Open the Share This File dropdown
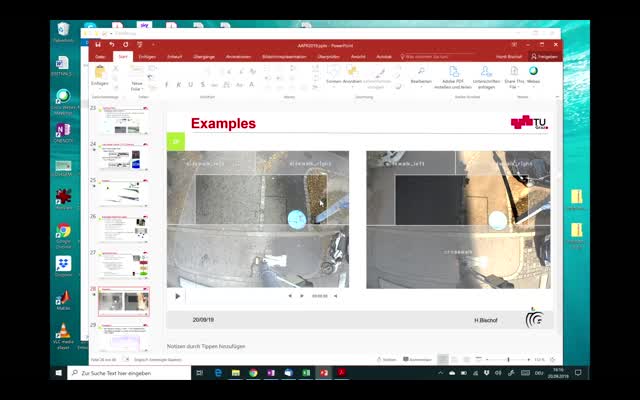This screenshot has width=640, height=400. tap(514, 78)
